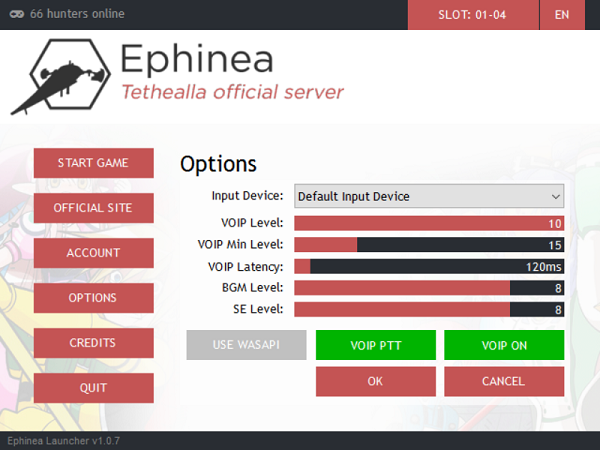Click the 'Input Device:' label
The image size is (600, 450).
pos(247,196)
